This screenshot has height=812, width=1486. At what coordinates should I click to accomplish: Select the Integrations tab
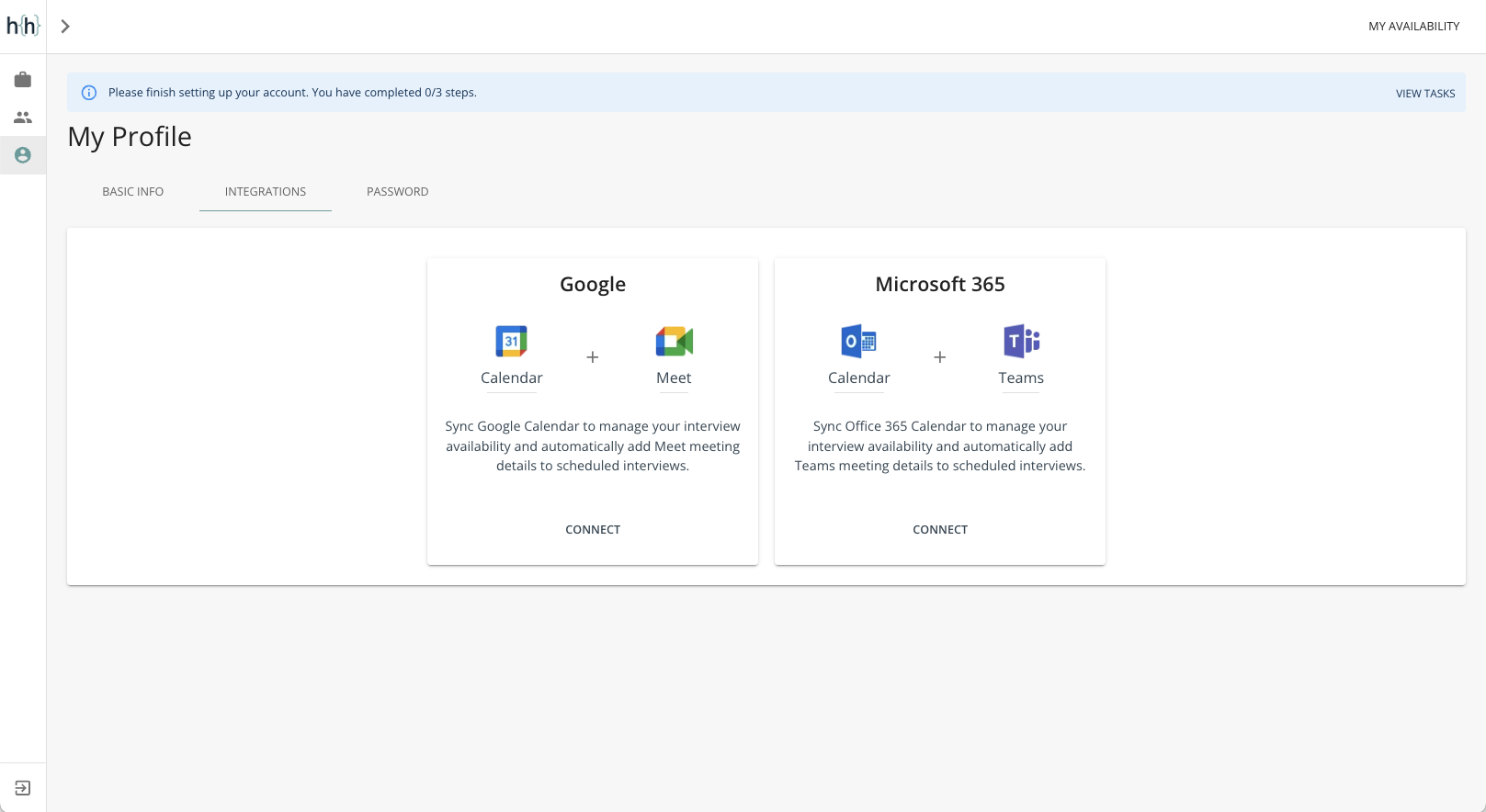pos(266,192)
